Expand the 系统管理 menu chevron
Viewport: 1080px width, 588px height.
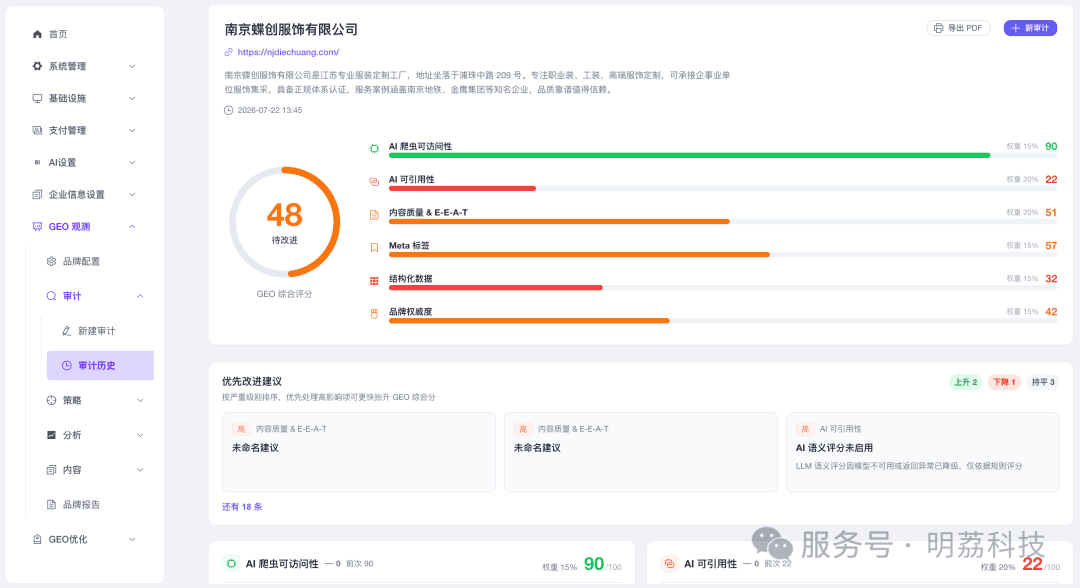tap(132, 66)
